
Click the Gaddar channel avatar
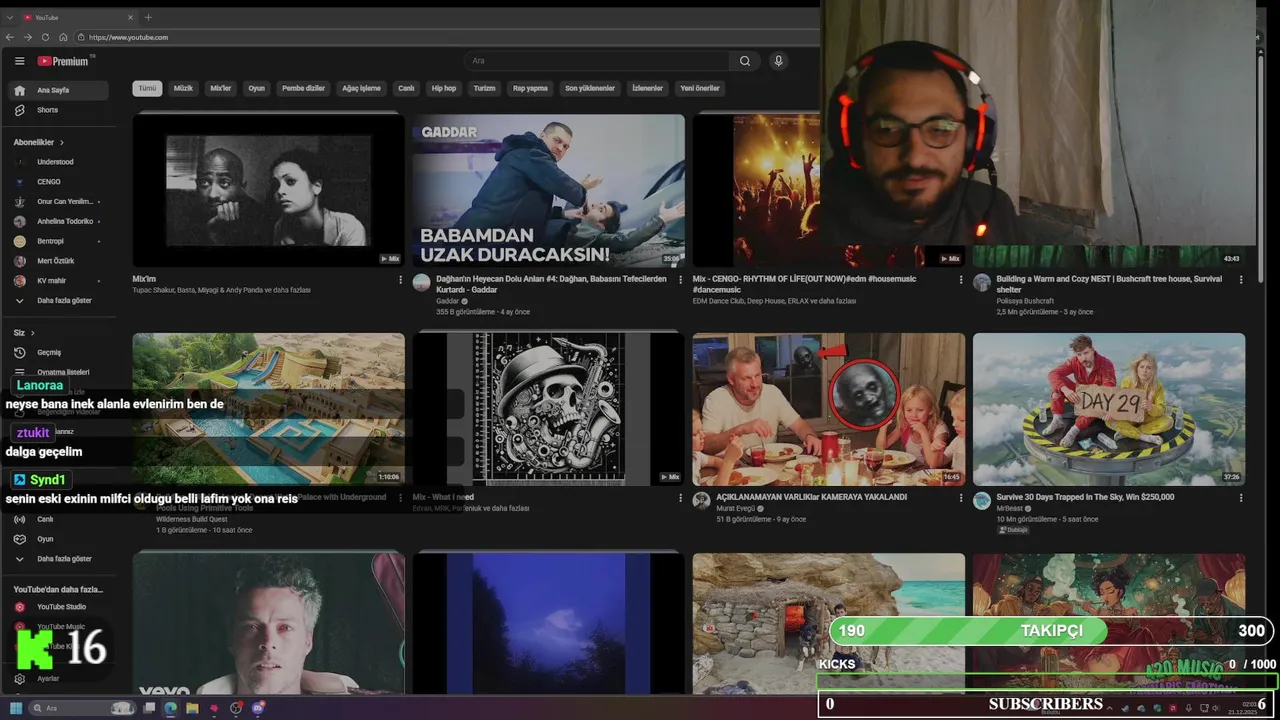click(422, 283)
